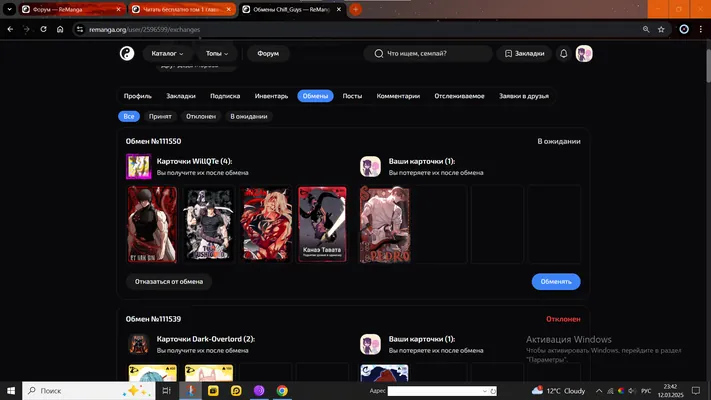
Task: Open Task View in taskbar
Action: (166, 390)
